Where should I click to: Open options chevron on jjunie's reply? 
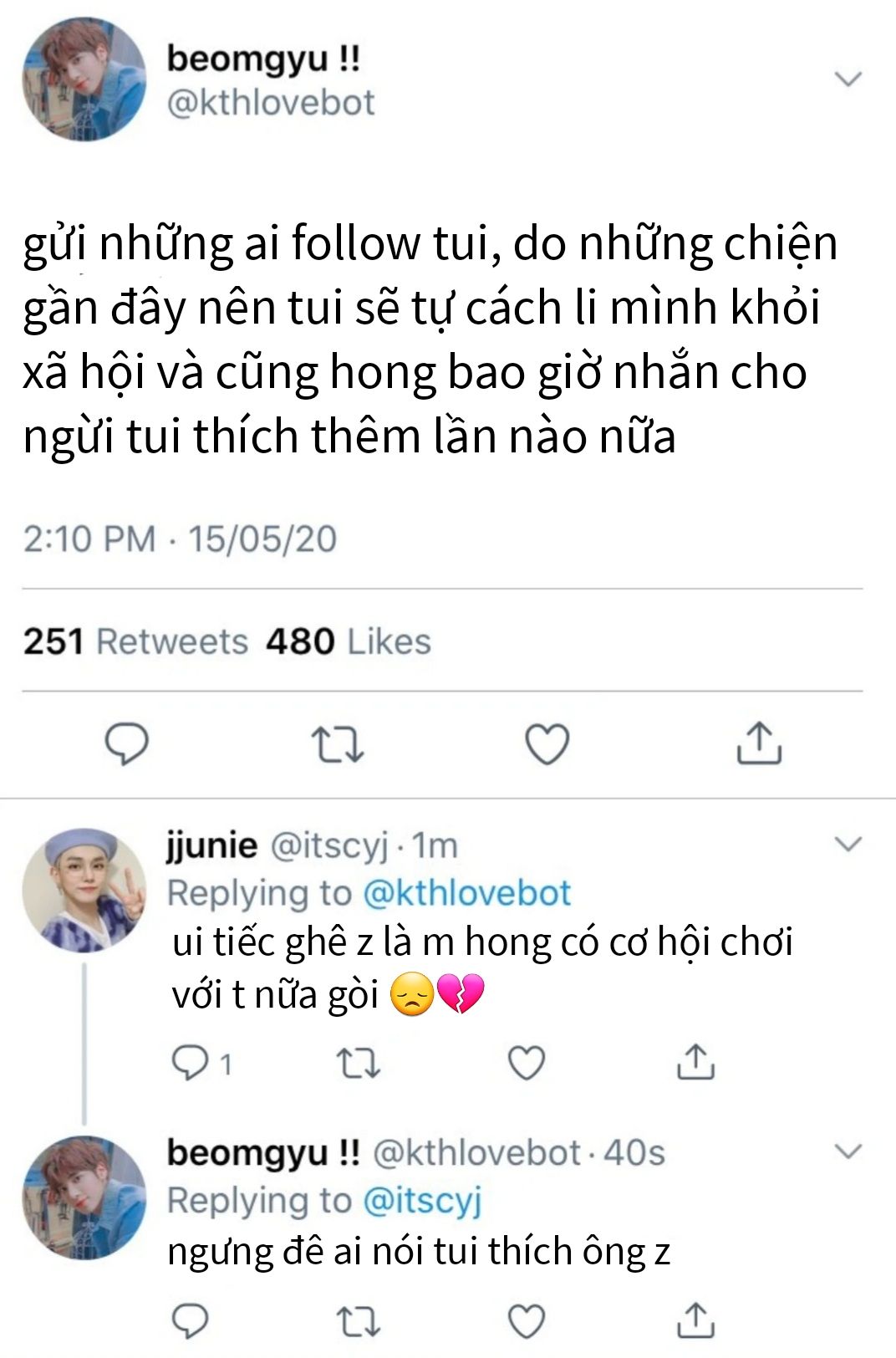point(848,844)
